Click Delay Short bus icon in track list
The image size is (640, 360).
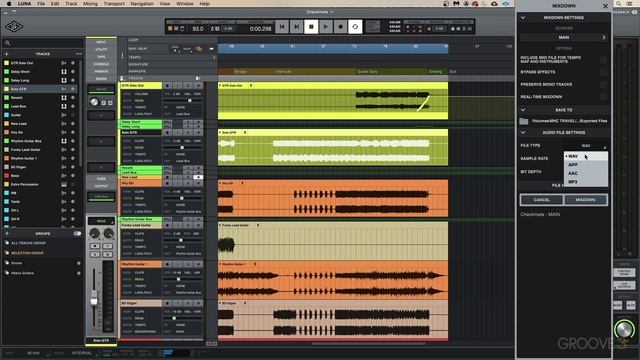pyautogui.click(x=64, y=72)
